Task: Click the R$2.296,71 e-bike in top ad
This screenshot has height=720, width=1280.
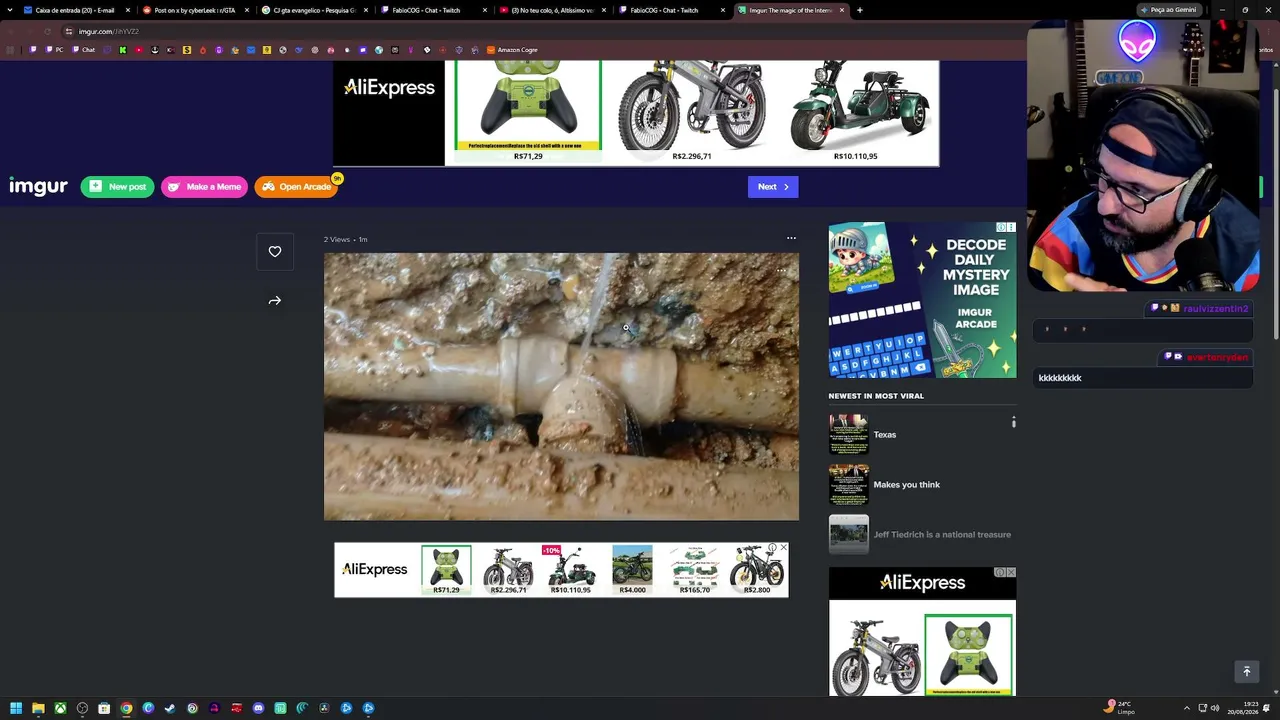Action: [x=692, y=111]
